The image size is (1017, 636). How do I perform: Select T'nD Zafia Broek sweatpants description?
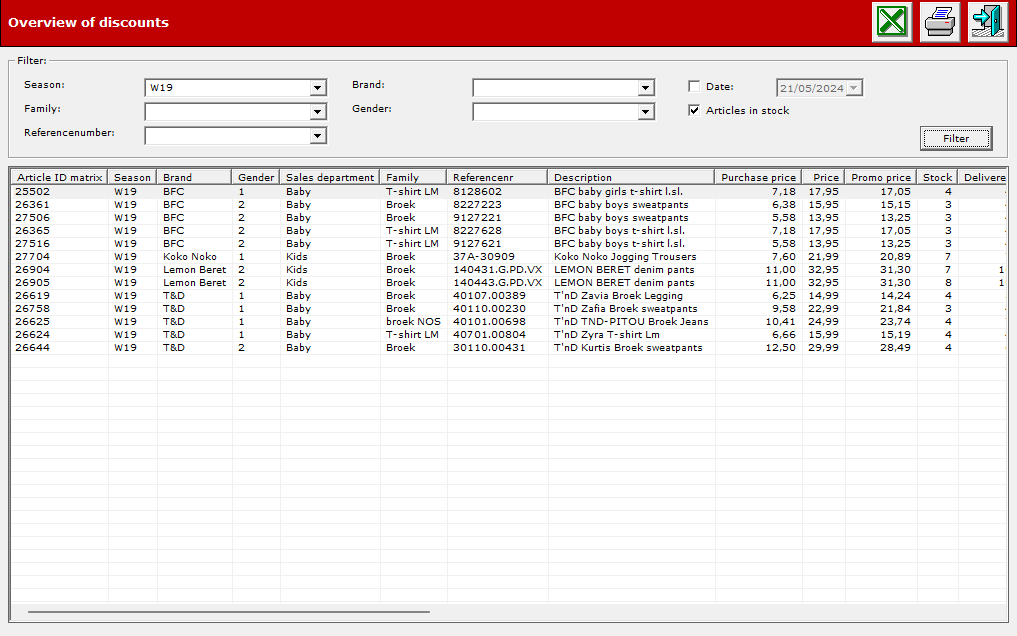point(625,308)
